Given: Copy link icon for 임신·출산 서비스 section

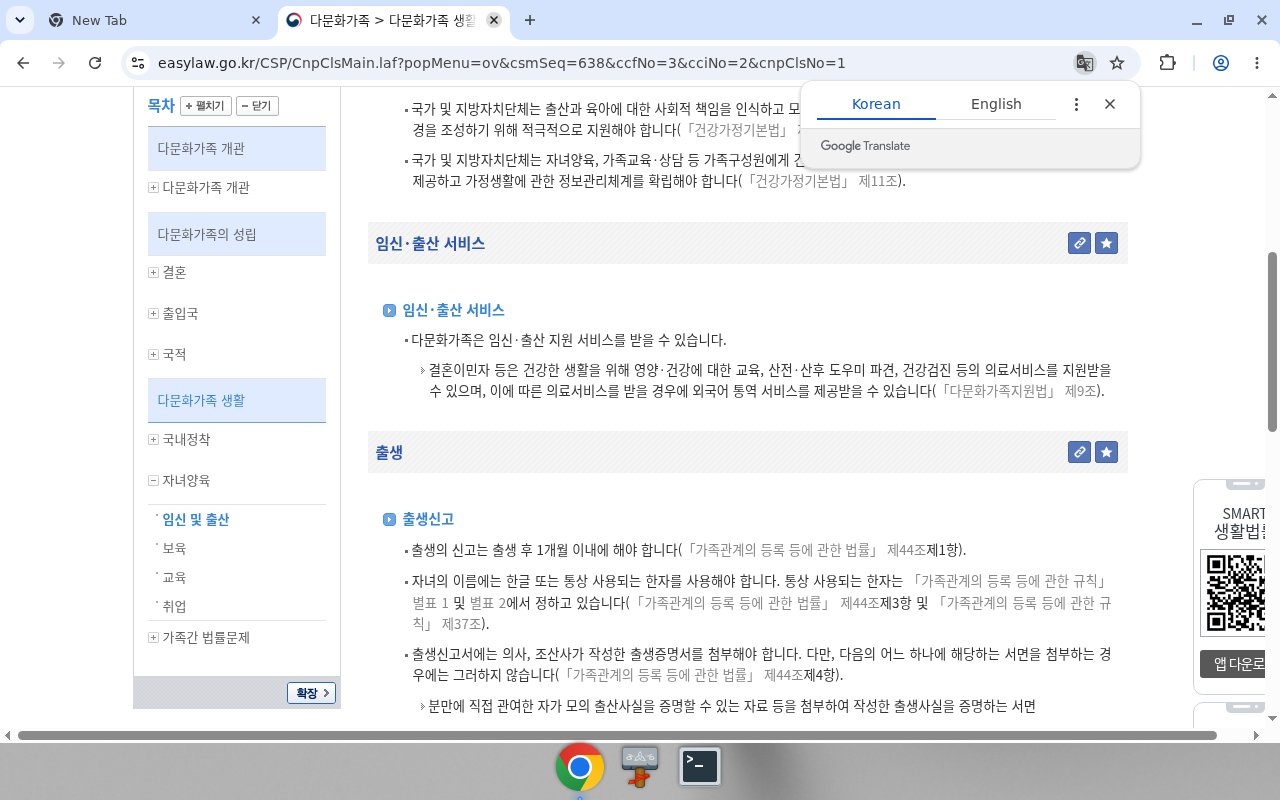Looking at the screenshot, I should [1079, 243].
